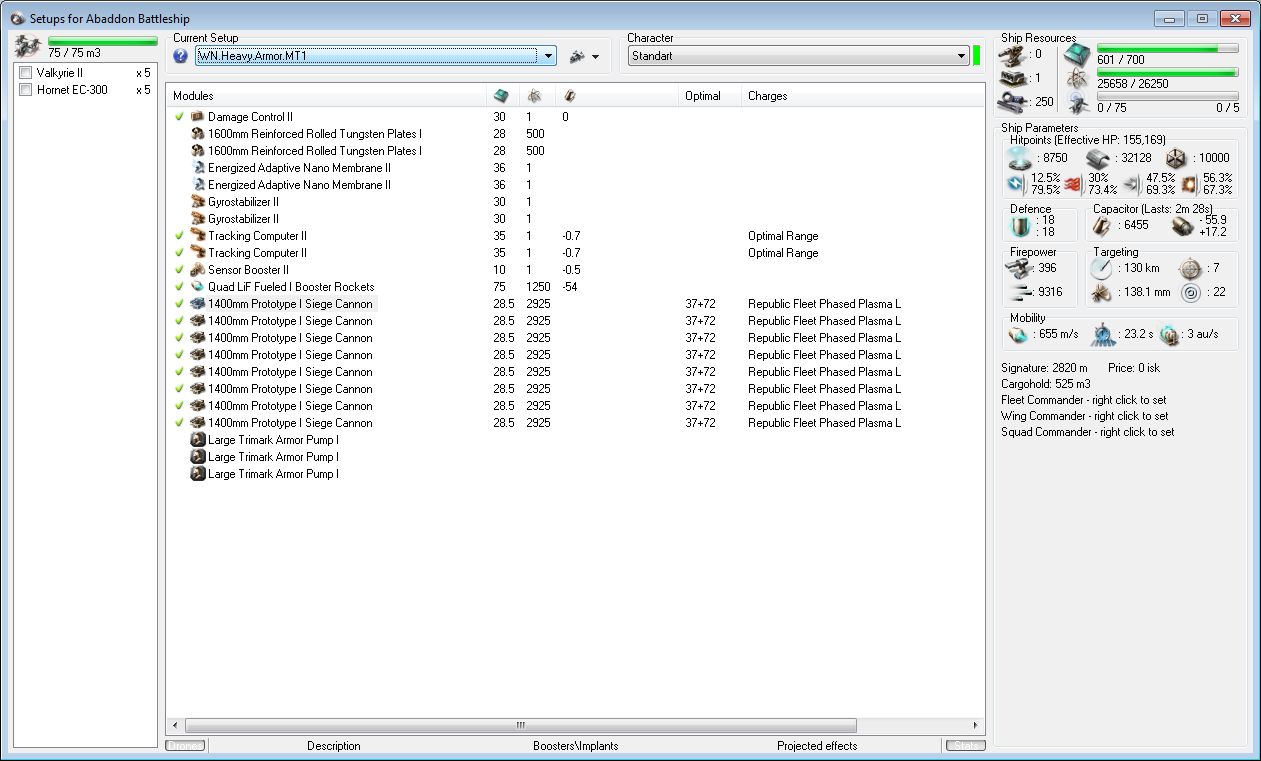Click the CPU icon beside 601 / 700

tap(1077, 54)
